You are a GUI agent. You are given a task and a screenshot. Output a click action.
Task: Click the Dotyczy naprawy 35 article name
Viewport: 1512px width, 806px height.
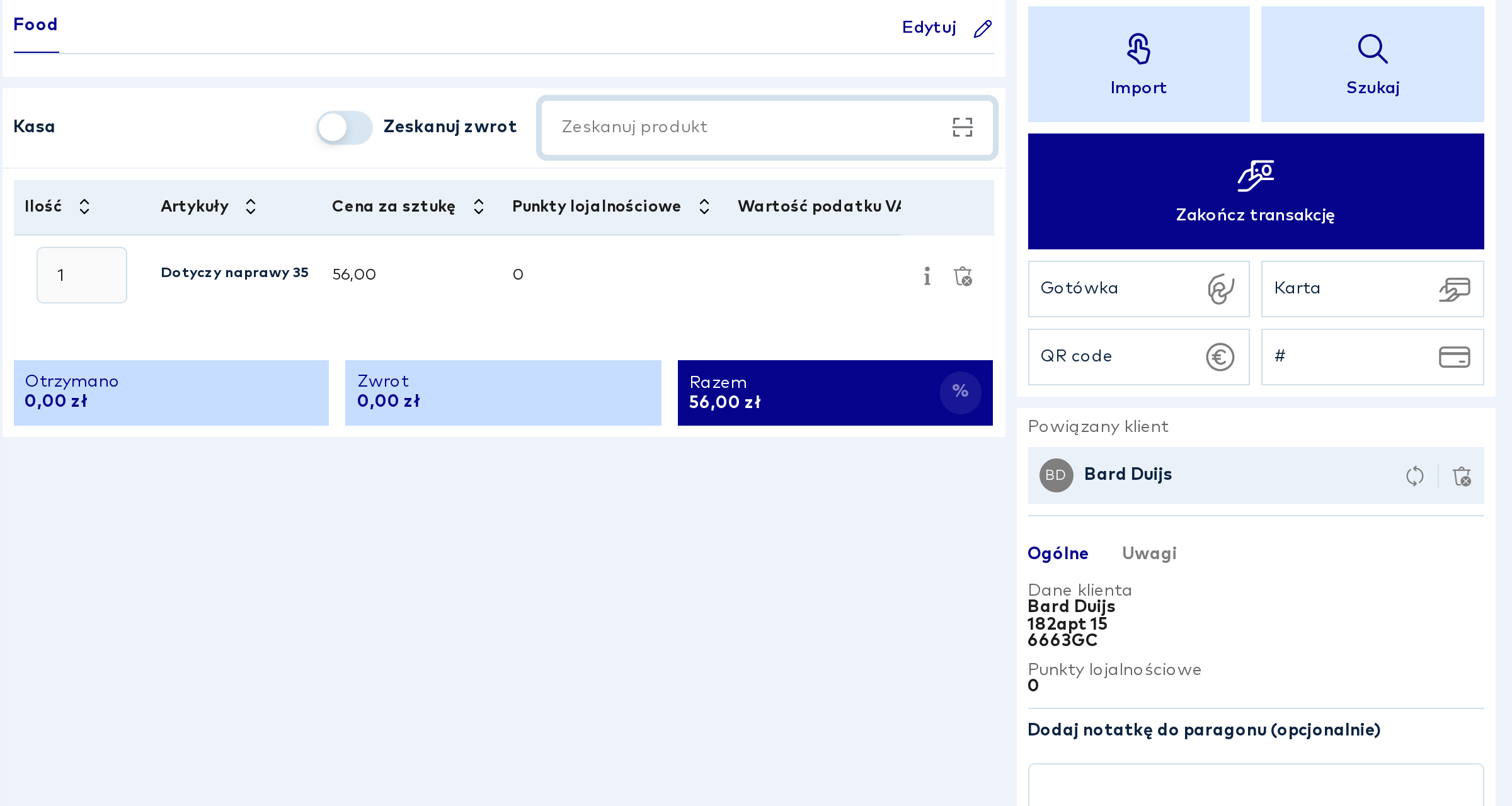click(234, 273)
